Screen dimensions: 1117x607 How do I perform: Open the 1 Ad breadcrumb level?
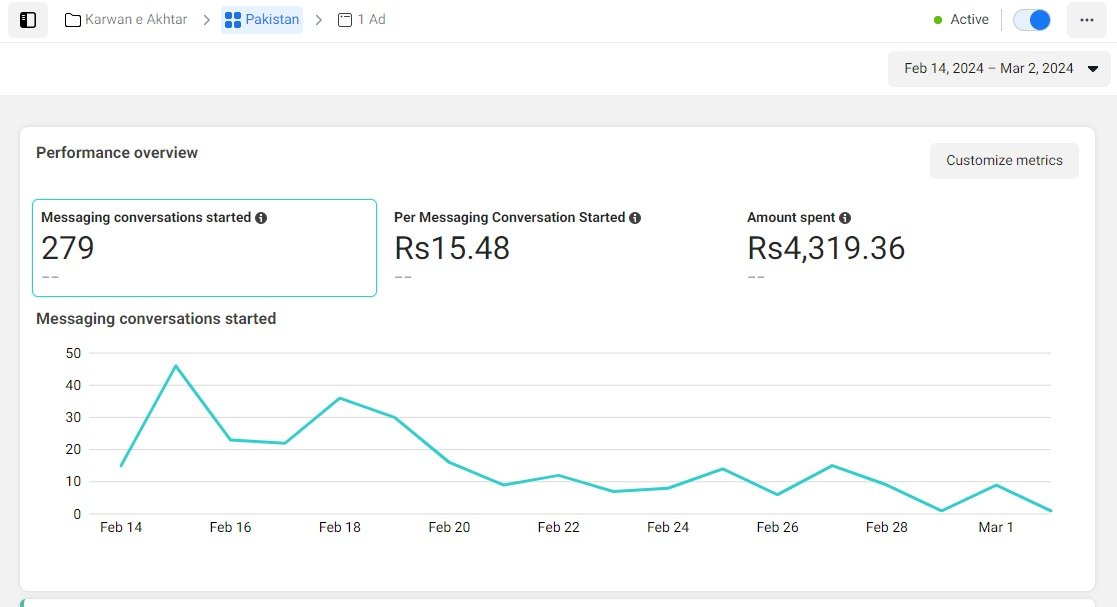coord(371,20)
